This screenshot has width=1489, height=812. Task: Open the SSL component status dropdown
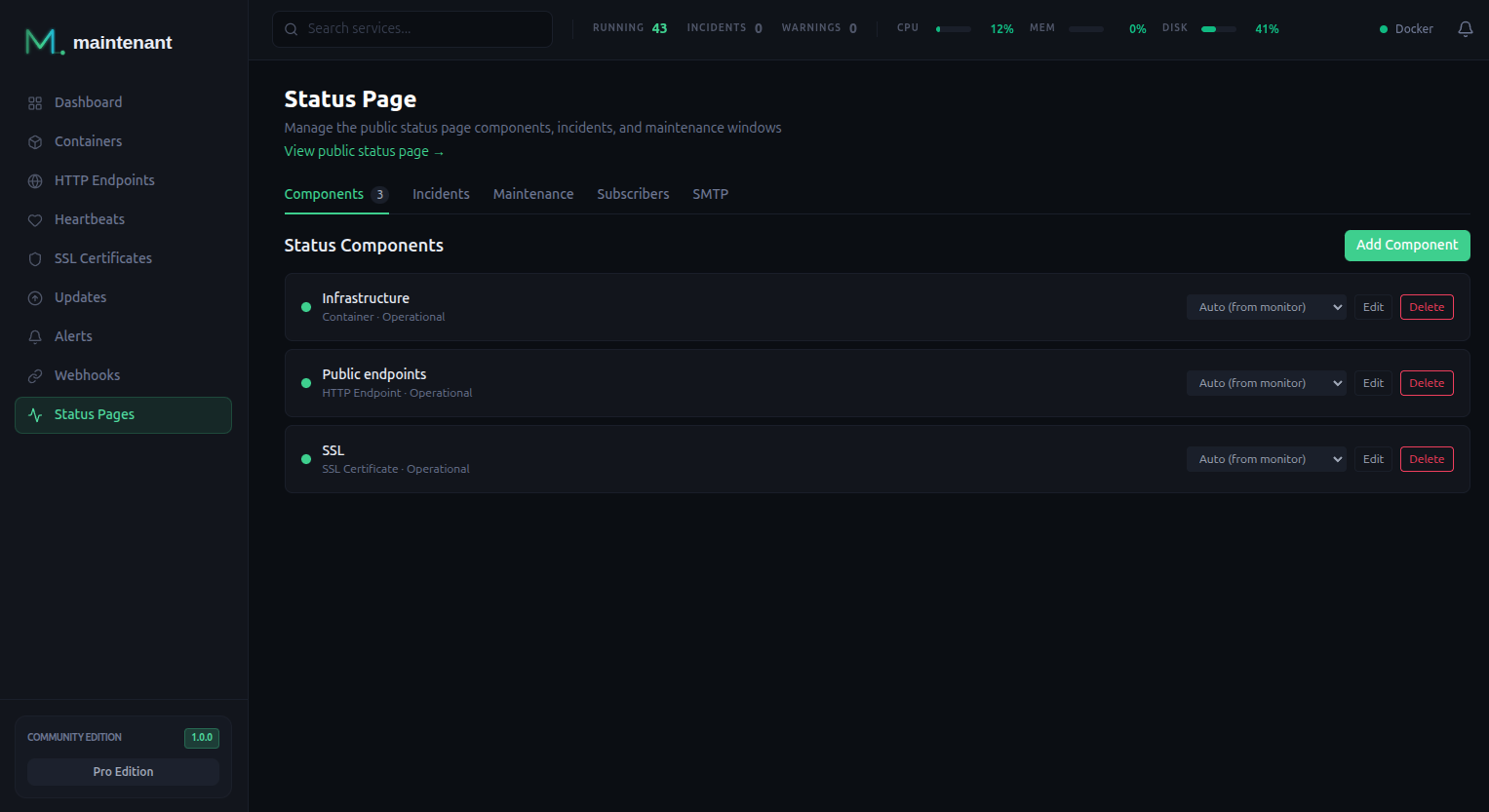tap(1266, 458)
